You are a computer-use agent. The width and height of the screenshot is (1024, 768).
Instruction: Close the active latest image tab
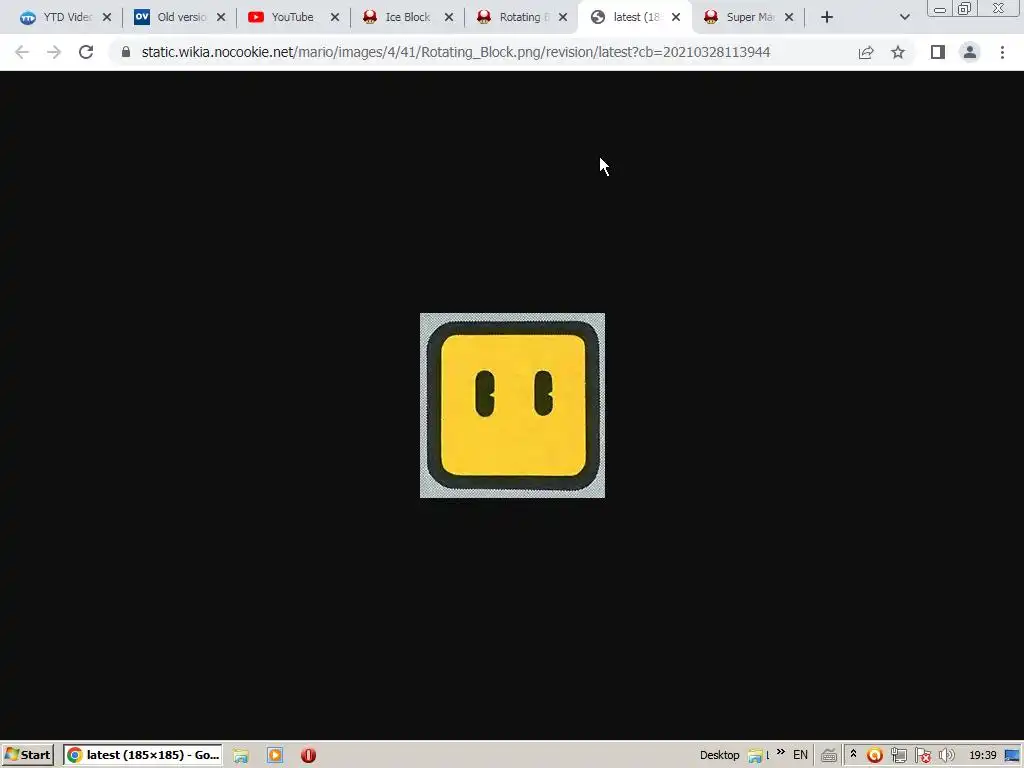point(676,17)
